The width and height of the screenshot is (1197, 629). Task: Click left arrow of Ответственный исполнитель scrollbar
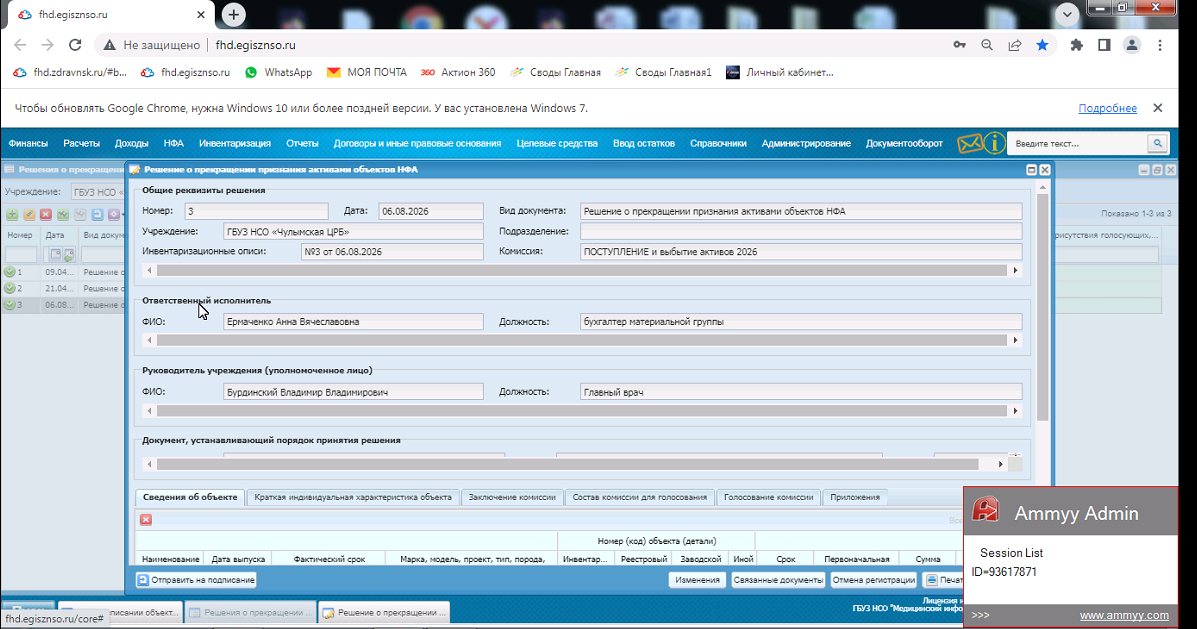pos(150,340)
